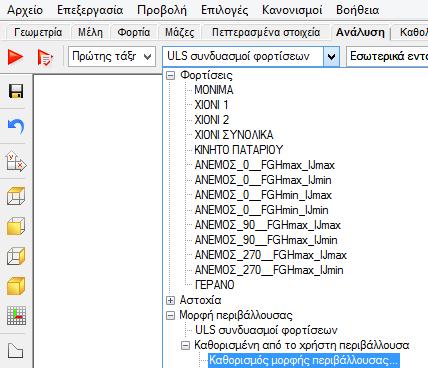
Task: Click Καθορισμός μορφής περιβάλλουσας... highlighted item
Action: [x=304, y=361]
